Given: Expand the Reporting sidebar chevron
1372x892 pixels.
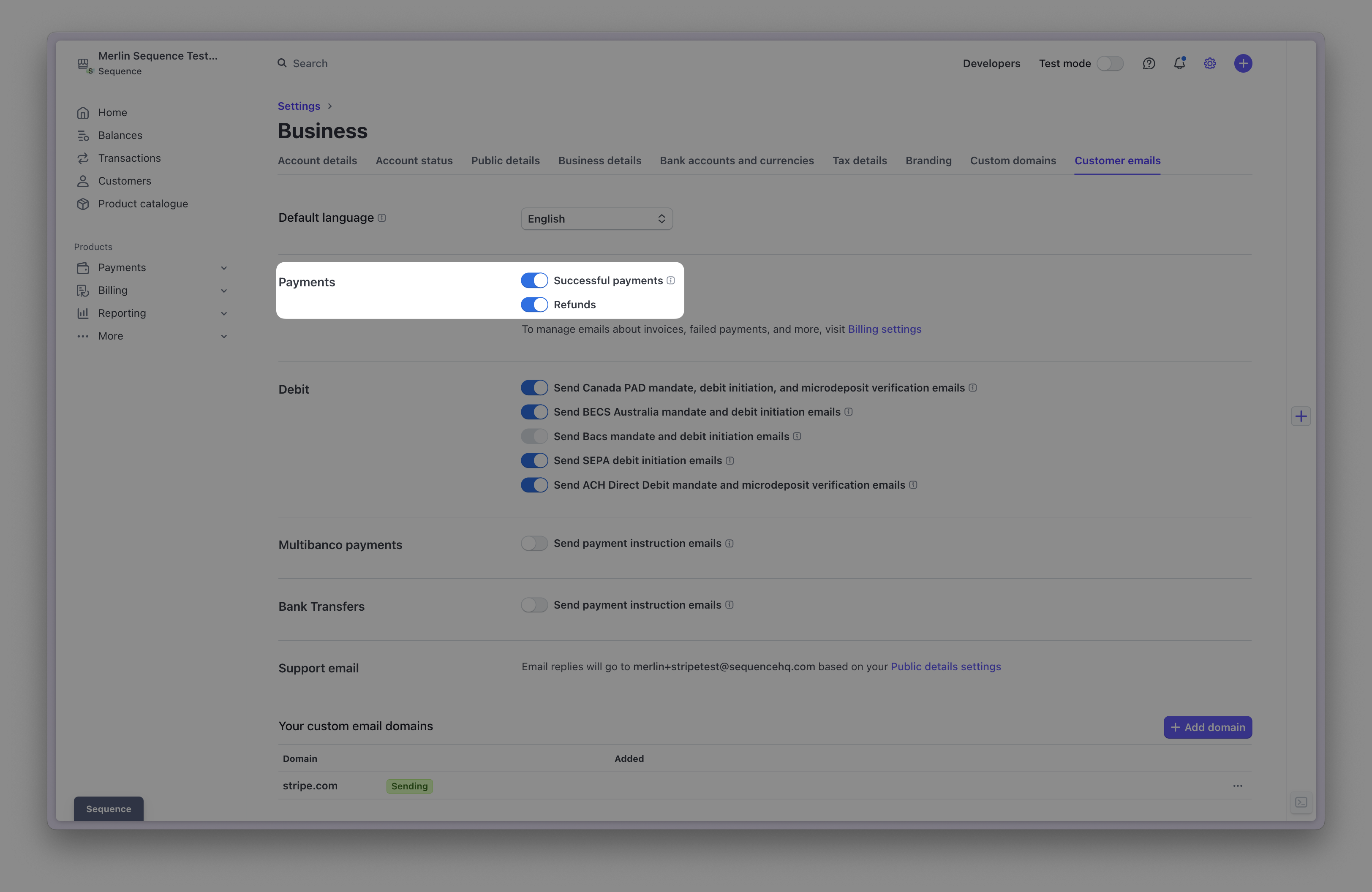Looking at the screenshot, I should tap(224, 313).
